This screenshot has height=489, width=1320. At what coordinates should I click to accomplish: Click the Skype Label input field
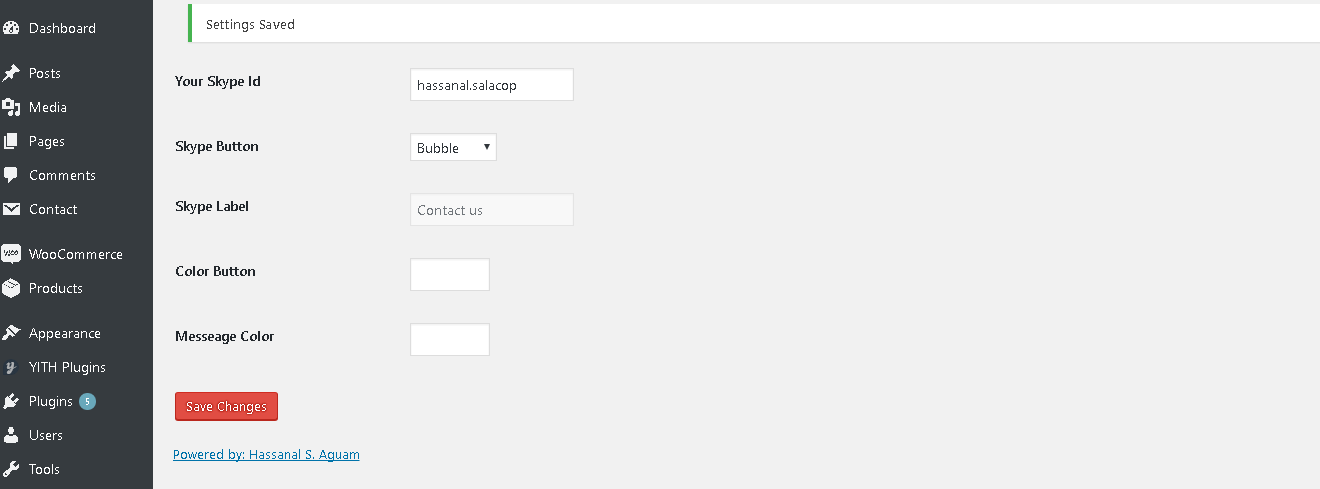tap(492, 210)
